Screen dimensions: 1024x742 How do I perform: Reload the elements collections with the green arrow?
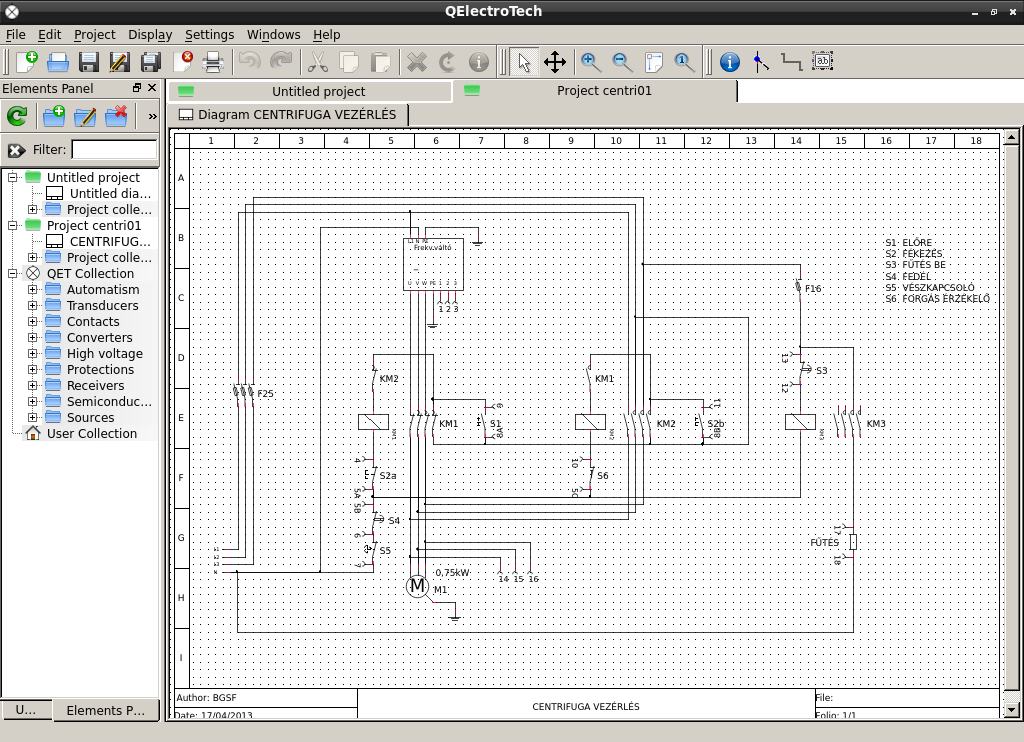17,116
